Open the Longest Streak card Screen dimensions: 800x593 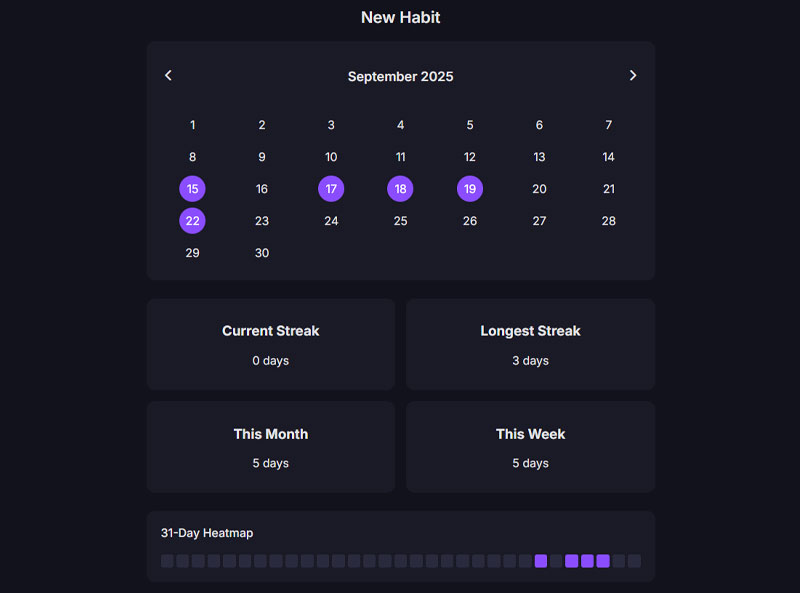530,344
